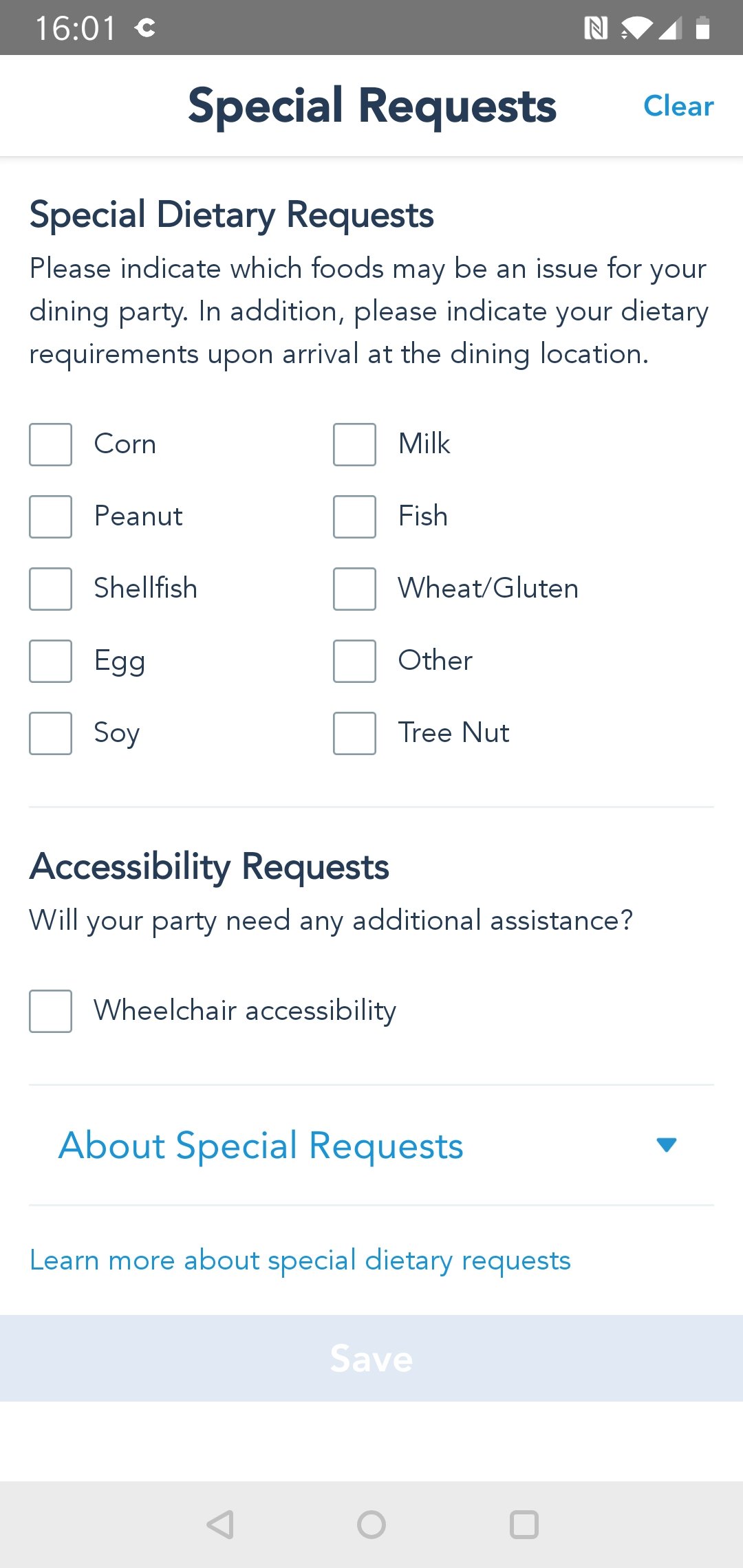
Task: Tap the Save button
Action: pos(371,1359)
